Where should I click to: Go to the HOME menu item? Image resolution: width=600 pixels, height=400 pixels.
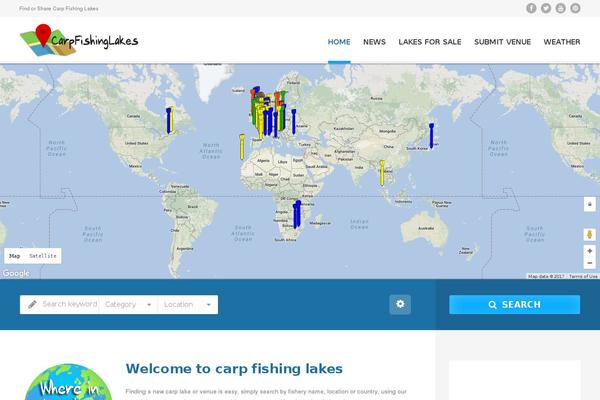tap(339, 42)
